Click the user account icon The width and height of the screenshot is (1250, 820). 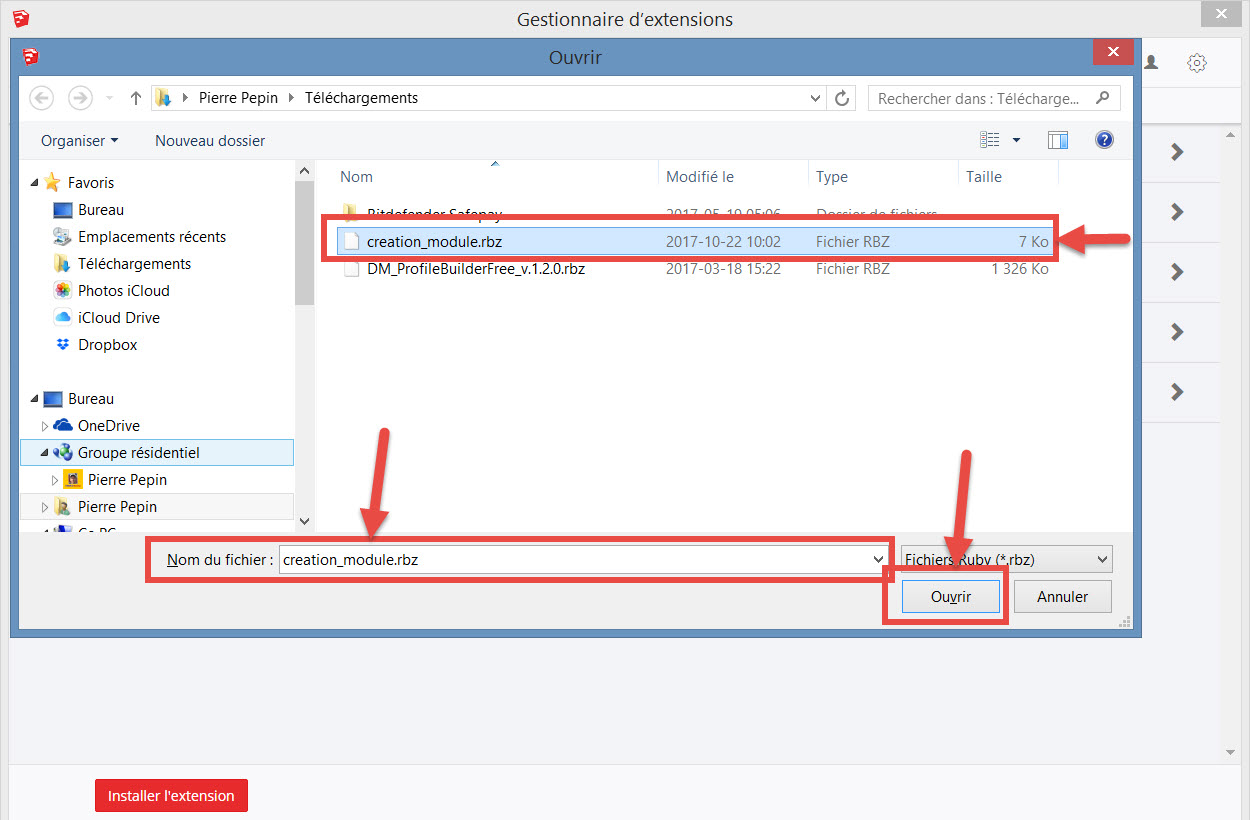pos(1151,63)
